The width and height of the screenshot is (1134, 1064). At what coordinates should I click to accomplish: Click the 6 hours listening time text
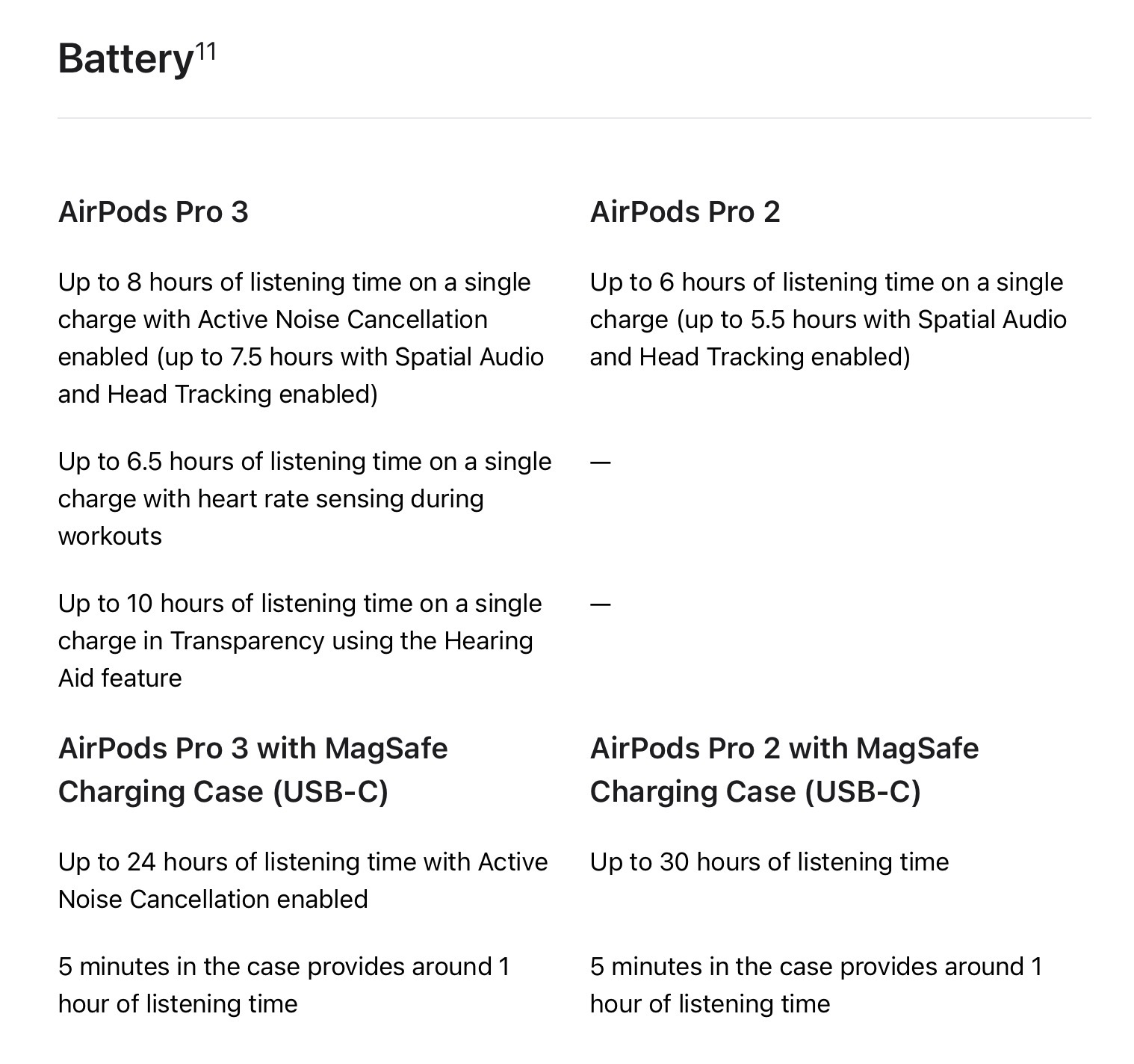tap(828, 319)
